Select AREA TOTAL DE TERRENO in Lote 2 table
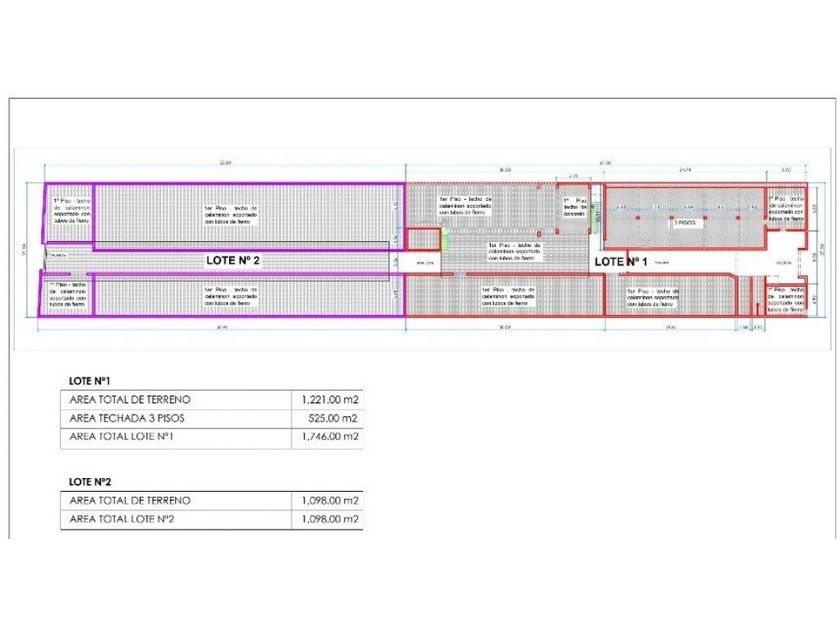The image size is (840, 630). (130, 501)
